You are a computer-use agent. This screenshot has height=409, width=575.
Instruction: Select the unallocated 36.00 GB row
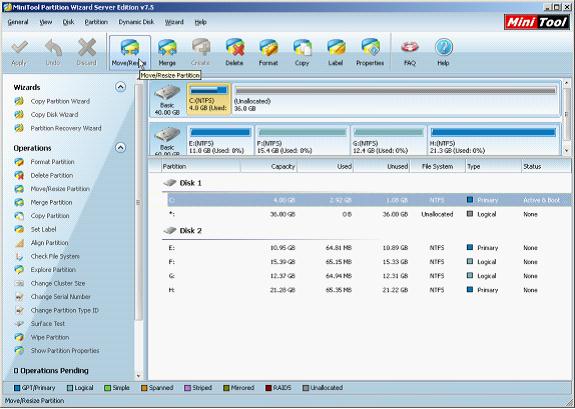(x=369, y=214)
